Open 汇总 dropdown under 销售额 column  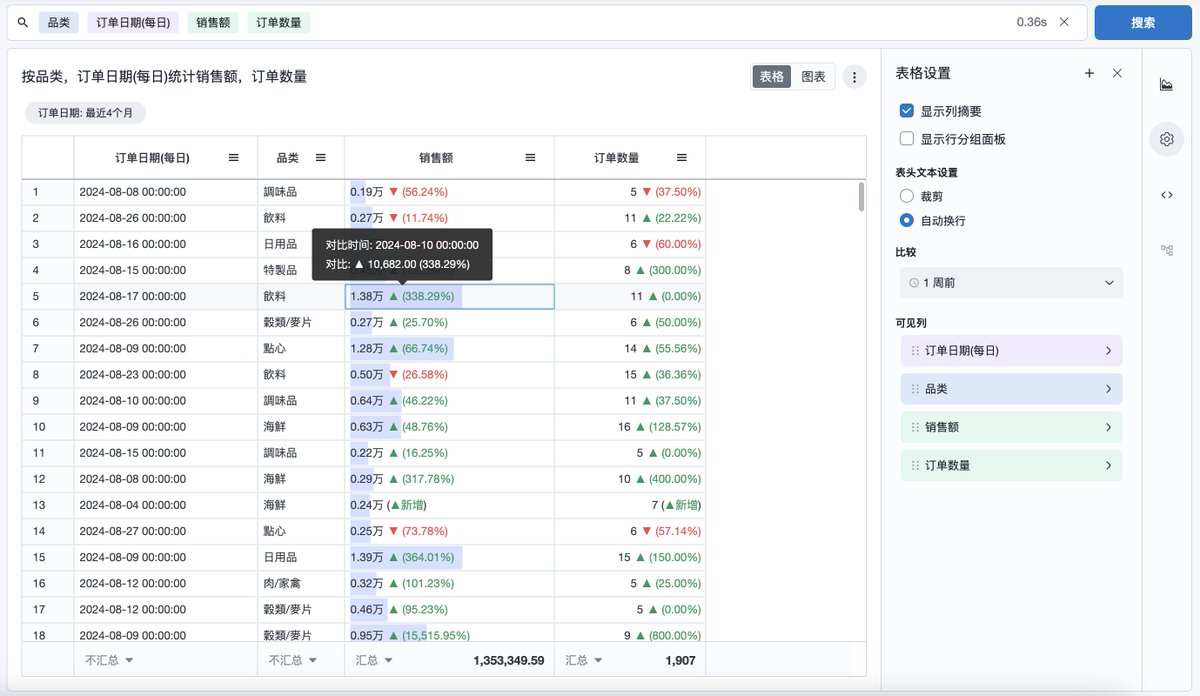pos(372,660)
